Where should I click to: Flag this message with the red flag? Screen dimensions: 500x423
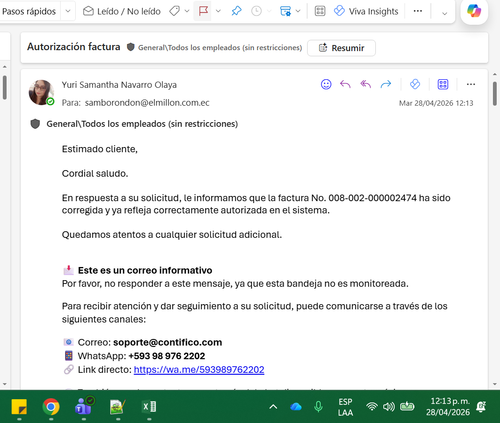click(x=203, y=11)
